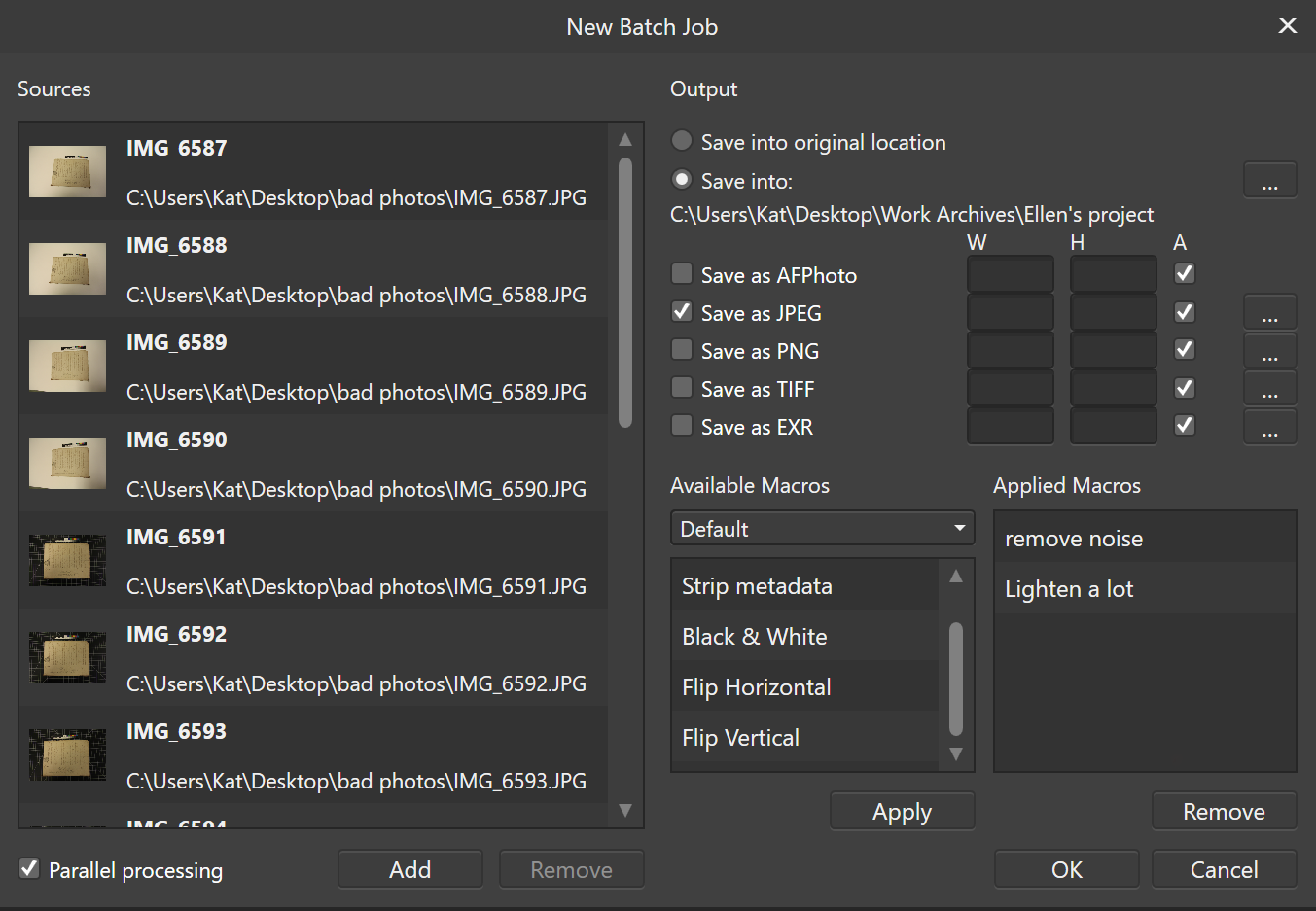Open TIFF export options ellipsis button

(1269, 389)
